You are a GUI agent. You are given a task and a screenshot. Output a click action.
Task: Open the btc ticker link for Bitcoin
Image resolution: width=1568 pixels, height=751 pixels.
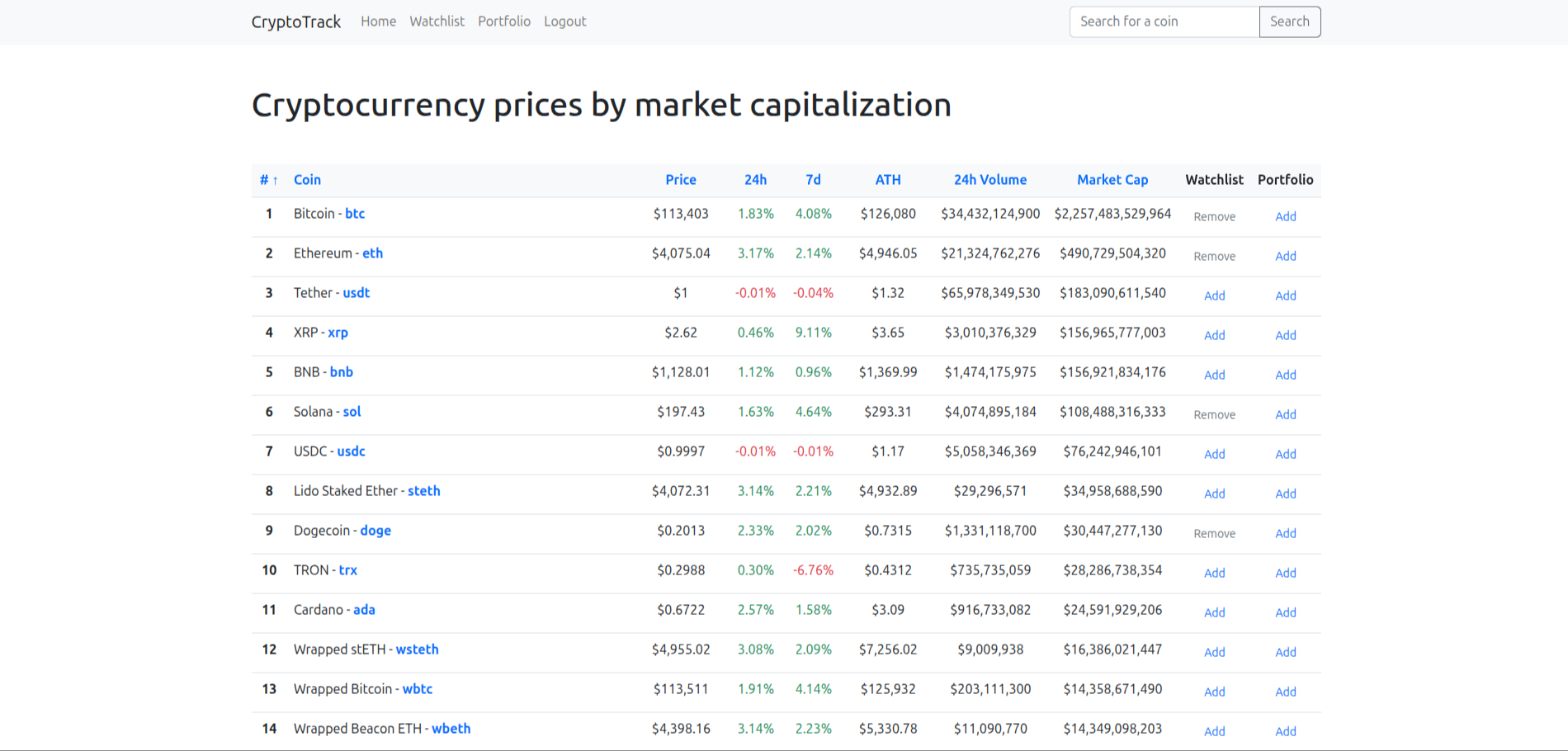pos(355,213)
